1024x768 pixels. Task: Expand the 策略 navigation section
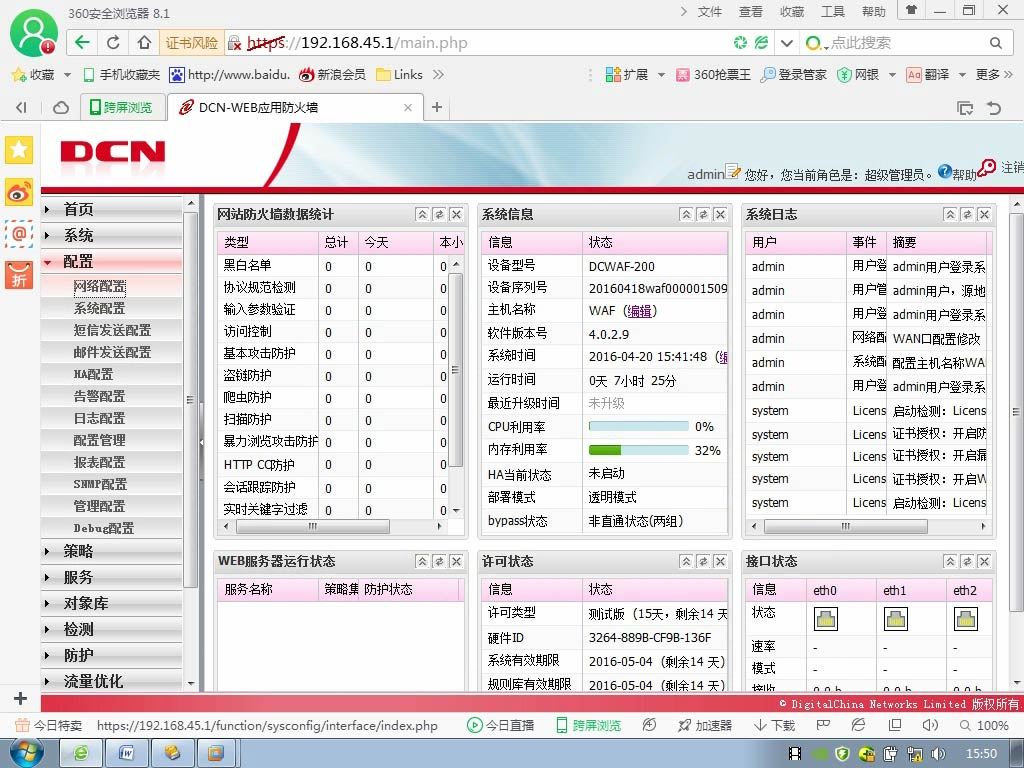(x=111, y=551)
